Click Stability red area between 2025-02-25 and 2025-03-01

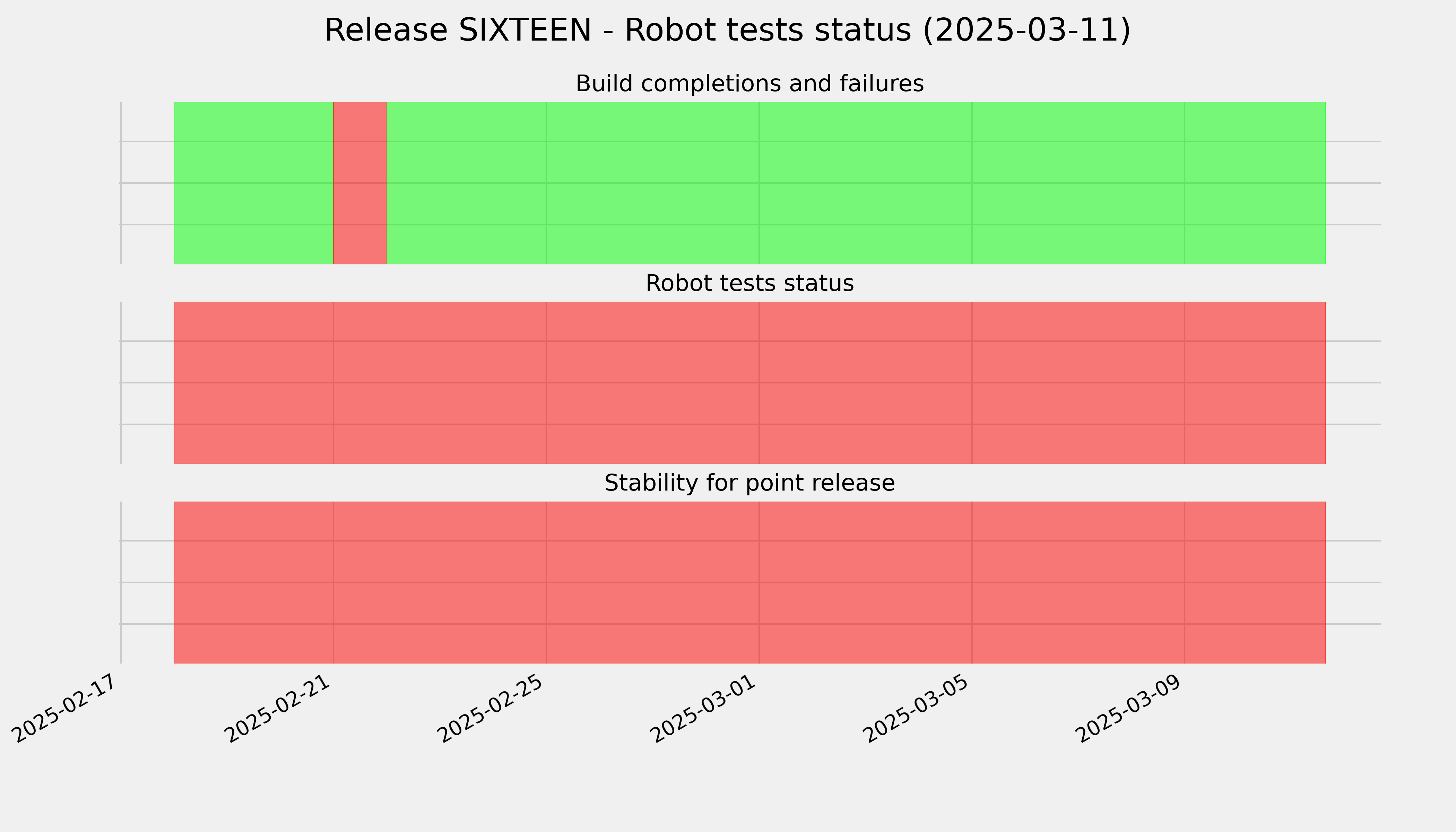pyautogui.click(x=652, y=582)
